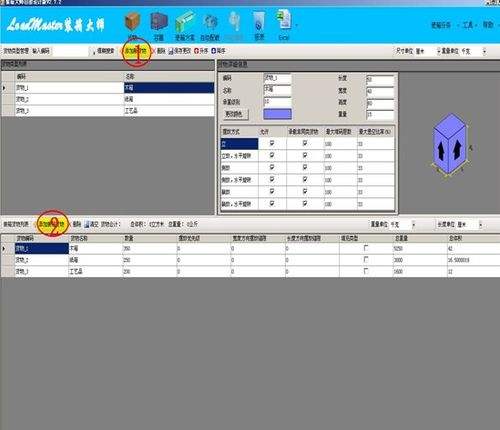This screenshot has height=430, width=500.
Task: Toggle allow checkbox for 侧放 row
Action: pyautogui.click(x=272, y=167)
